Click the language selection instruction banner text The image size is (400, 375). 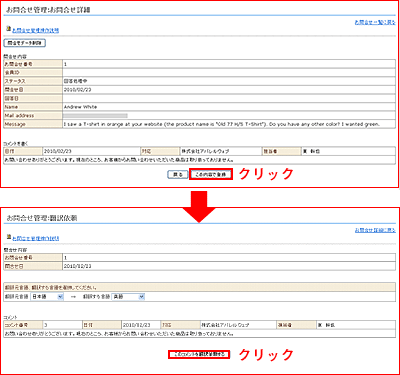coord(51,287)
